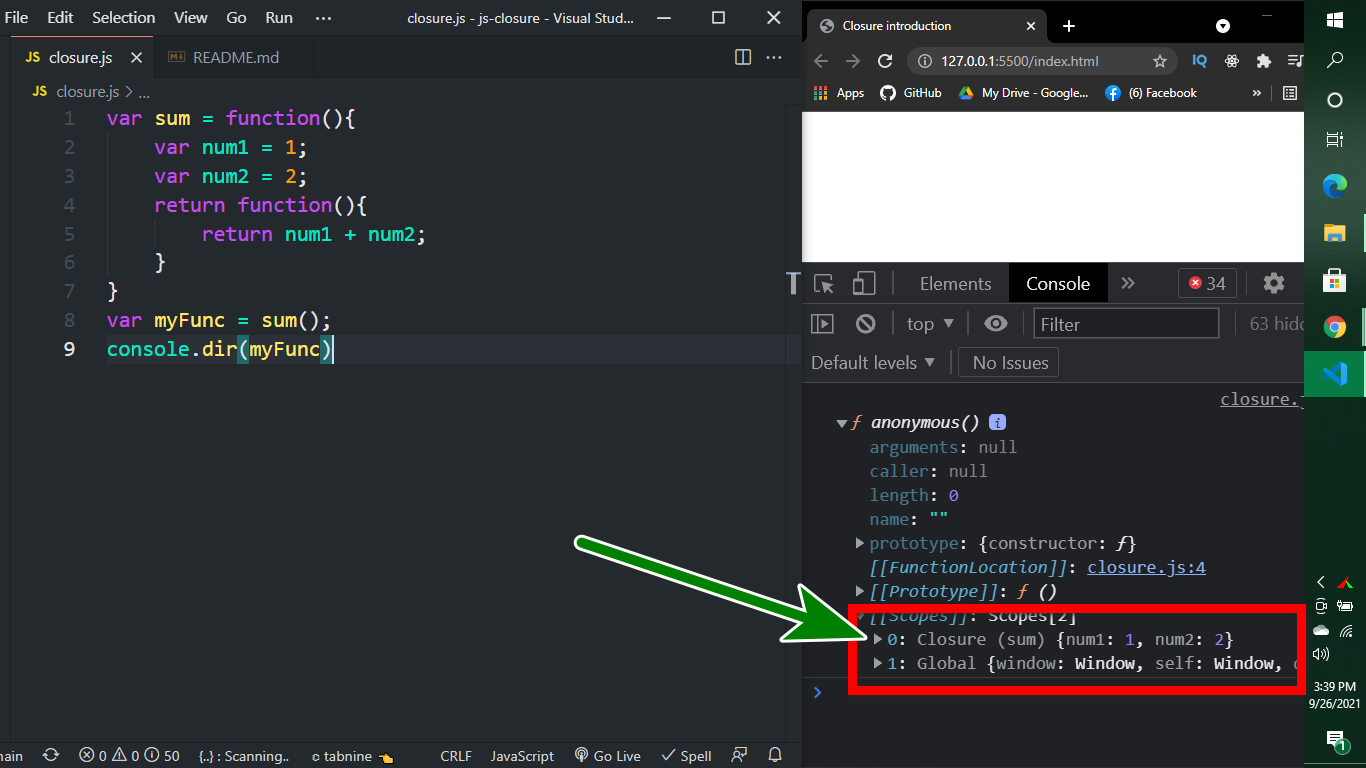Start Go Live server from status bar
The width and height of the screenshot is (1366, 768).
[607, 756]
